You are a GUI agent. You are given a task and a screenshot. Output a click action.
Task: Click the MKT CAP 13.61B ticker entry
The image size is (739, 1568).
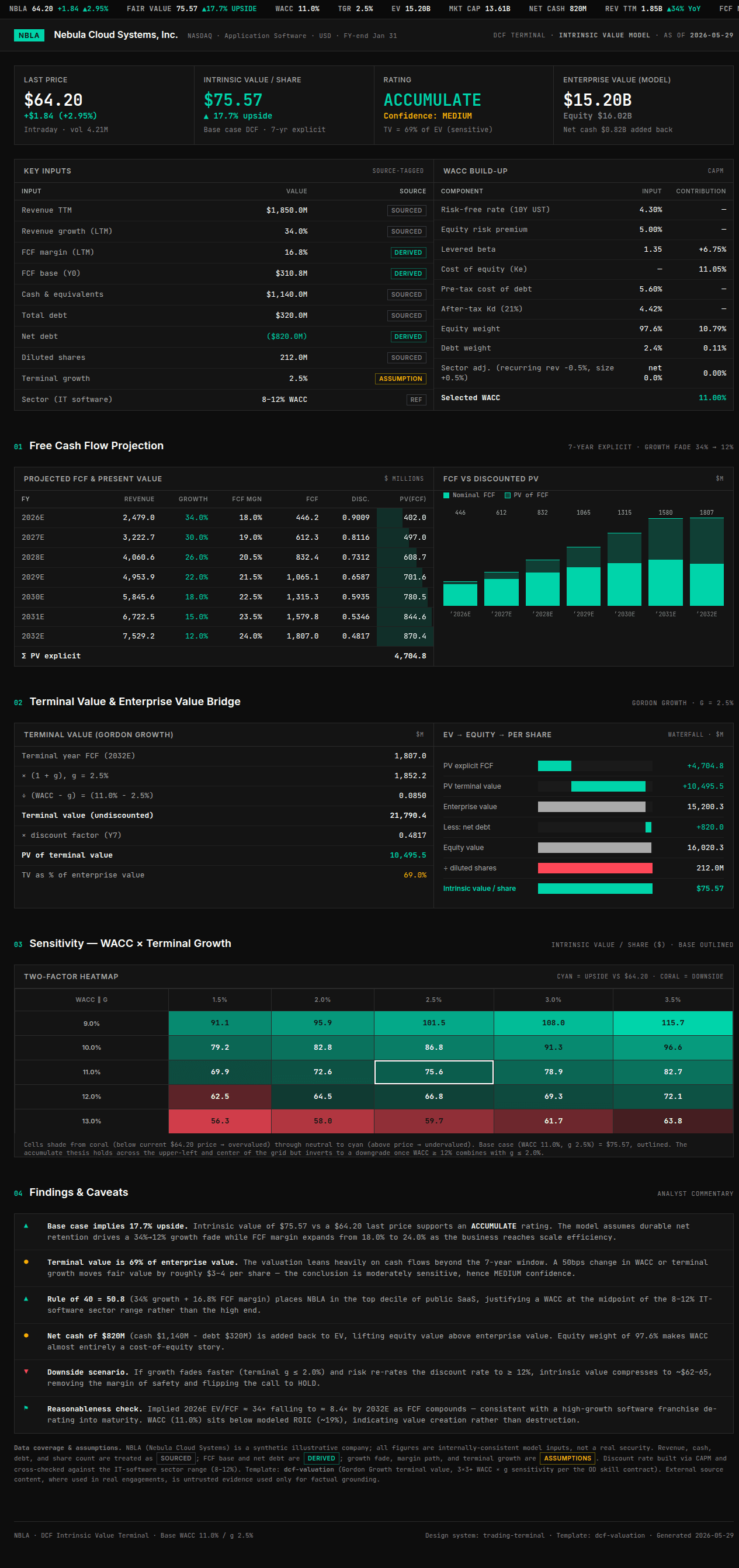click(x=479, y=9)
